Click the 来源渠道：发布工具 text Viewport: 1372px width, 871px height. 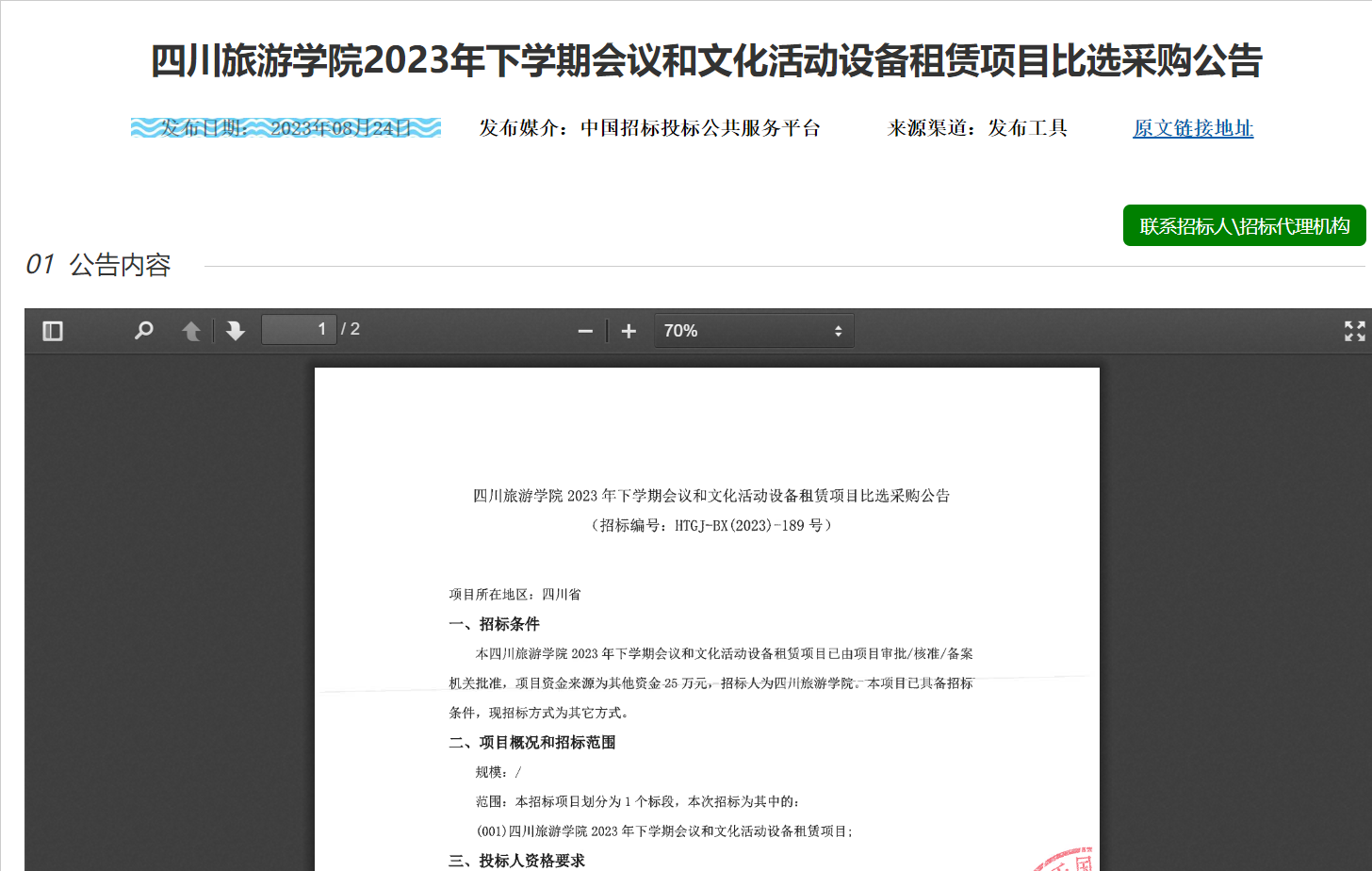[x=977, y=128]
